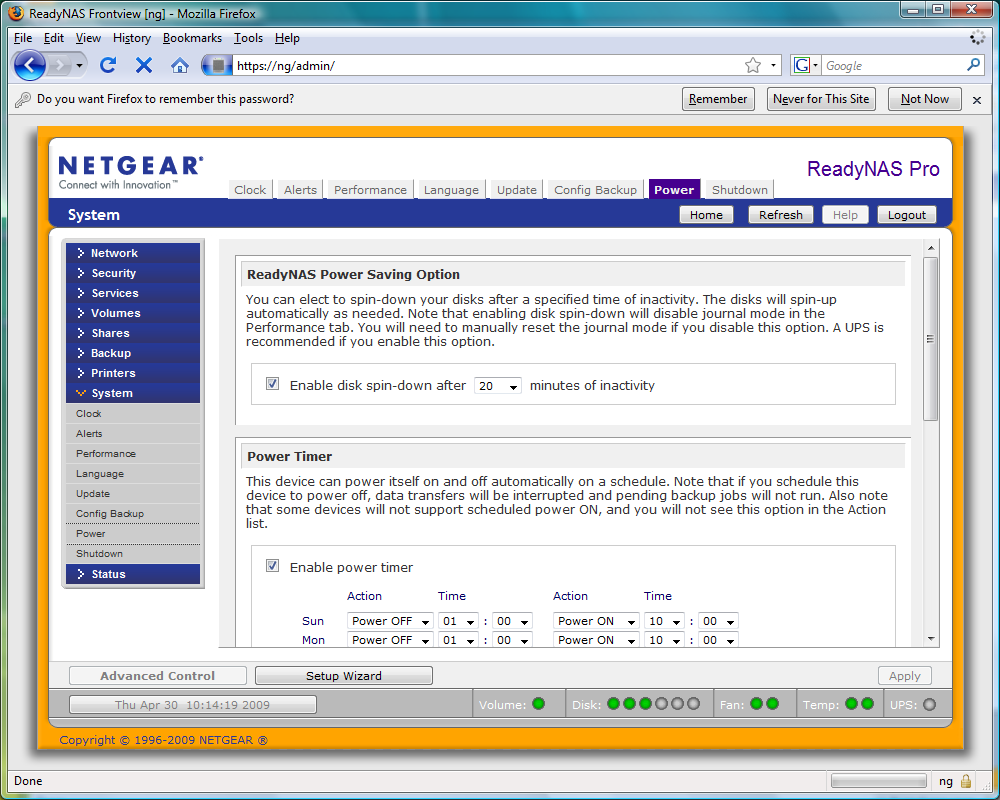Switch to the Performance tab
The image size is (1000, 800).
[x=370, y=189]
